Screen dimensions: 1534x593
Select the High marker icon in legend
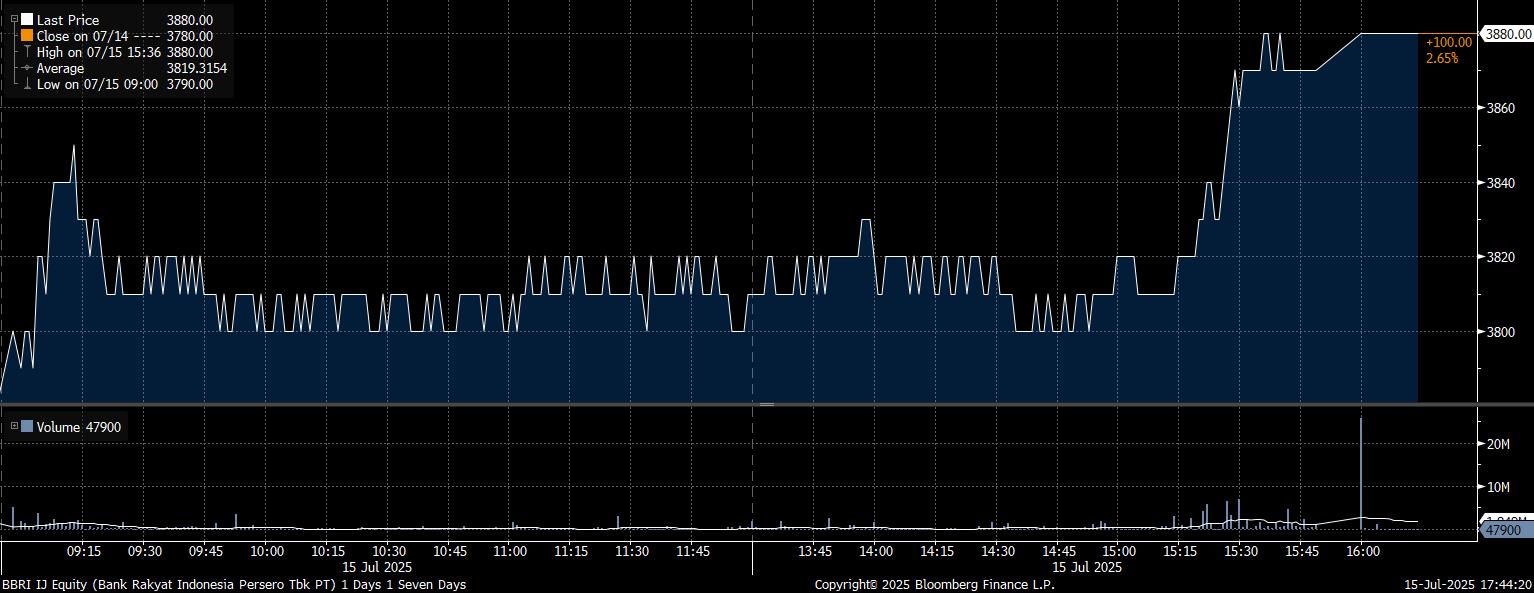coord(27,52)
